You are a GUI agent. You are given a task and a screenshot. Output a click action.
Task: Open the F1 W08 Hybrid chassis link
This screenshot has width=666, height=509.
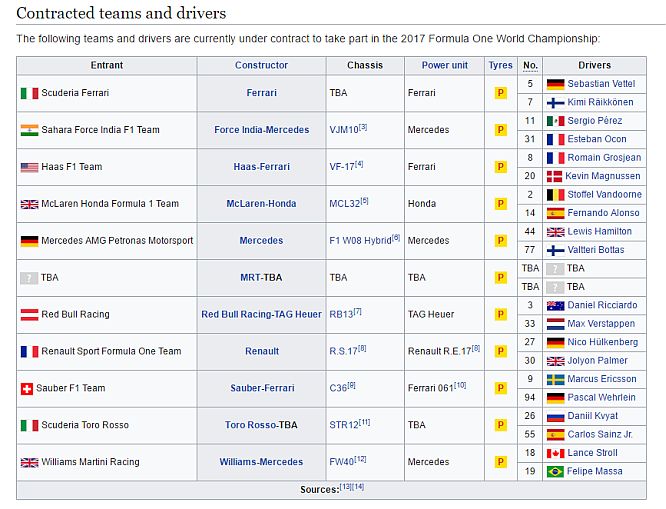point(360,240)
